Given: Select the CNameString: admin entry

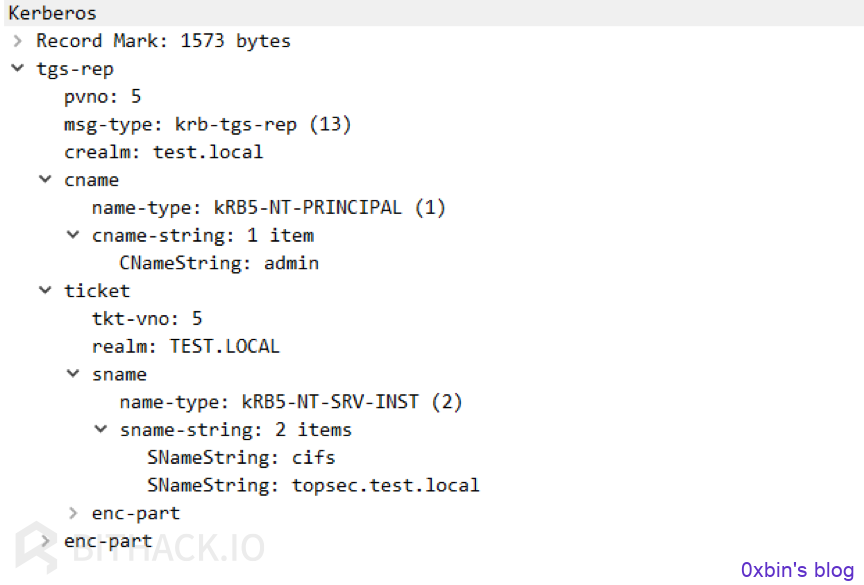Looking at the screenshot, I should click(219, 263).
